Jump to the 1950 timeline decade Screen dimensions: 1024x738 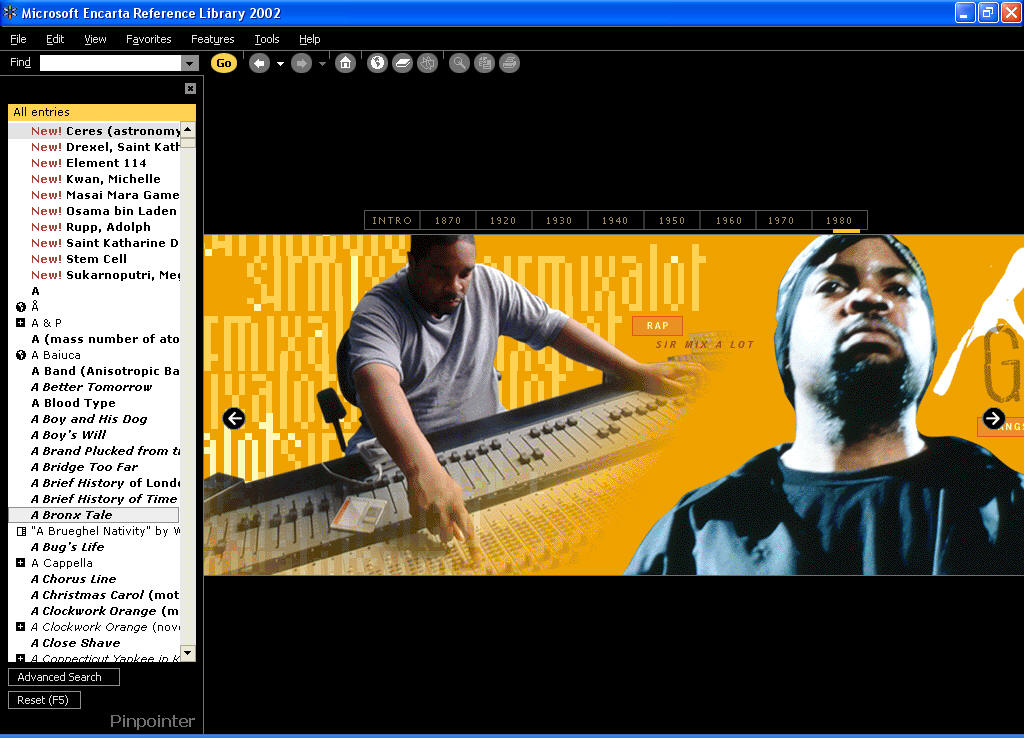click(671, 221)
